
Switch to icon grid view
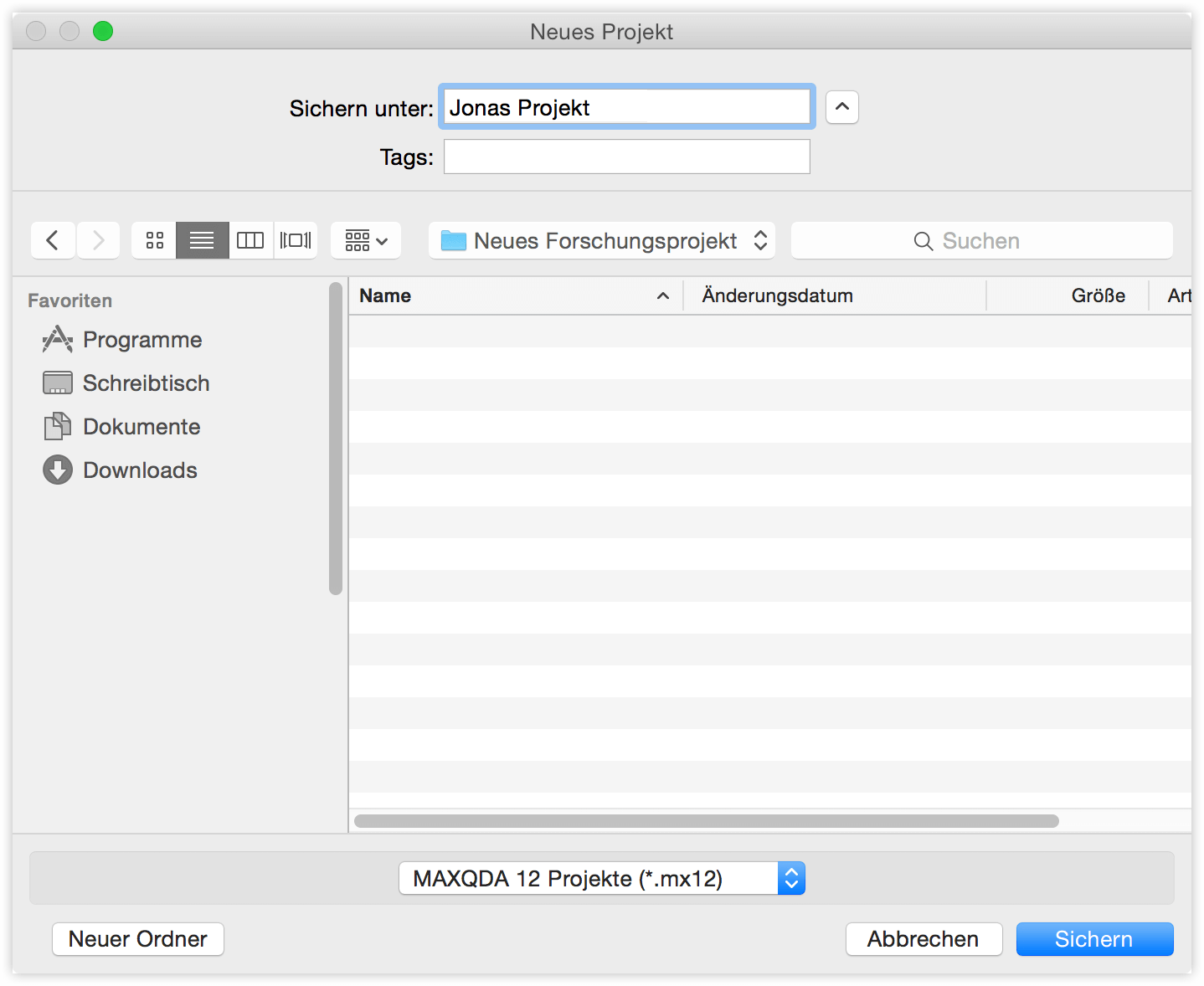pyautogui.click(x=154, y=241)
